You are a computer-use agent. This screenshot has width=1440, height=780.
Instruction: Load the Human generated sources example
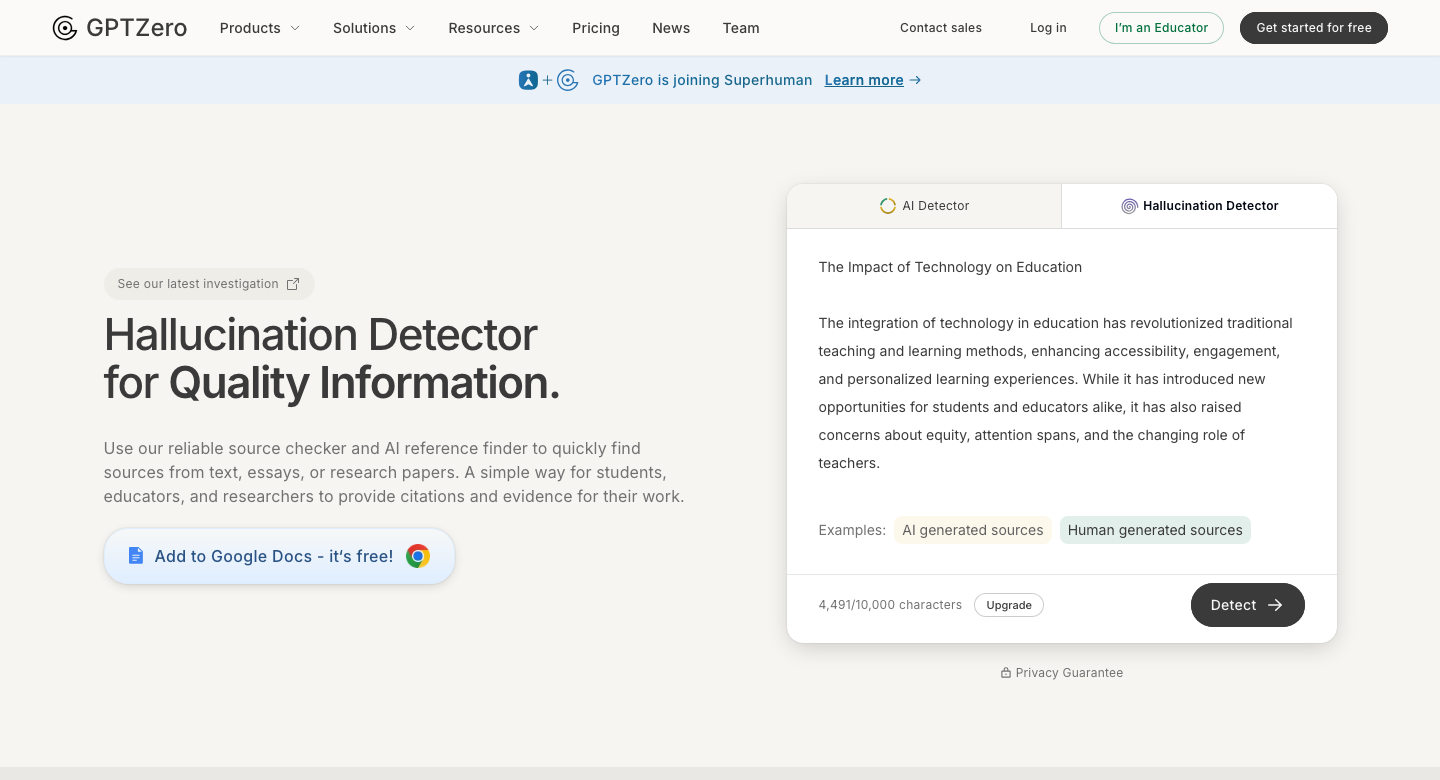[1155, 530]
